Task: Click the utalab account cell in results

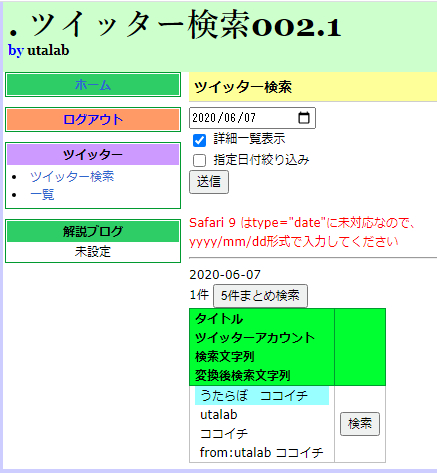Action: click(219, 415)
